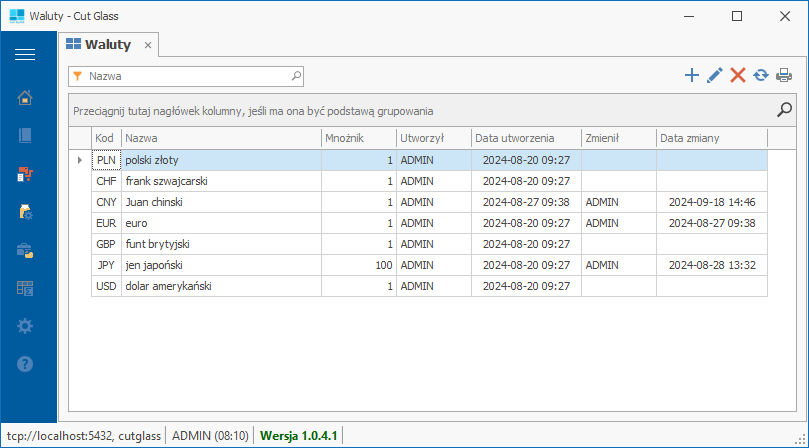Image resolution: width=809 pixels, height=448 pixels.
Task: Sort by the Kod column header
Action: tap(105, 138)
